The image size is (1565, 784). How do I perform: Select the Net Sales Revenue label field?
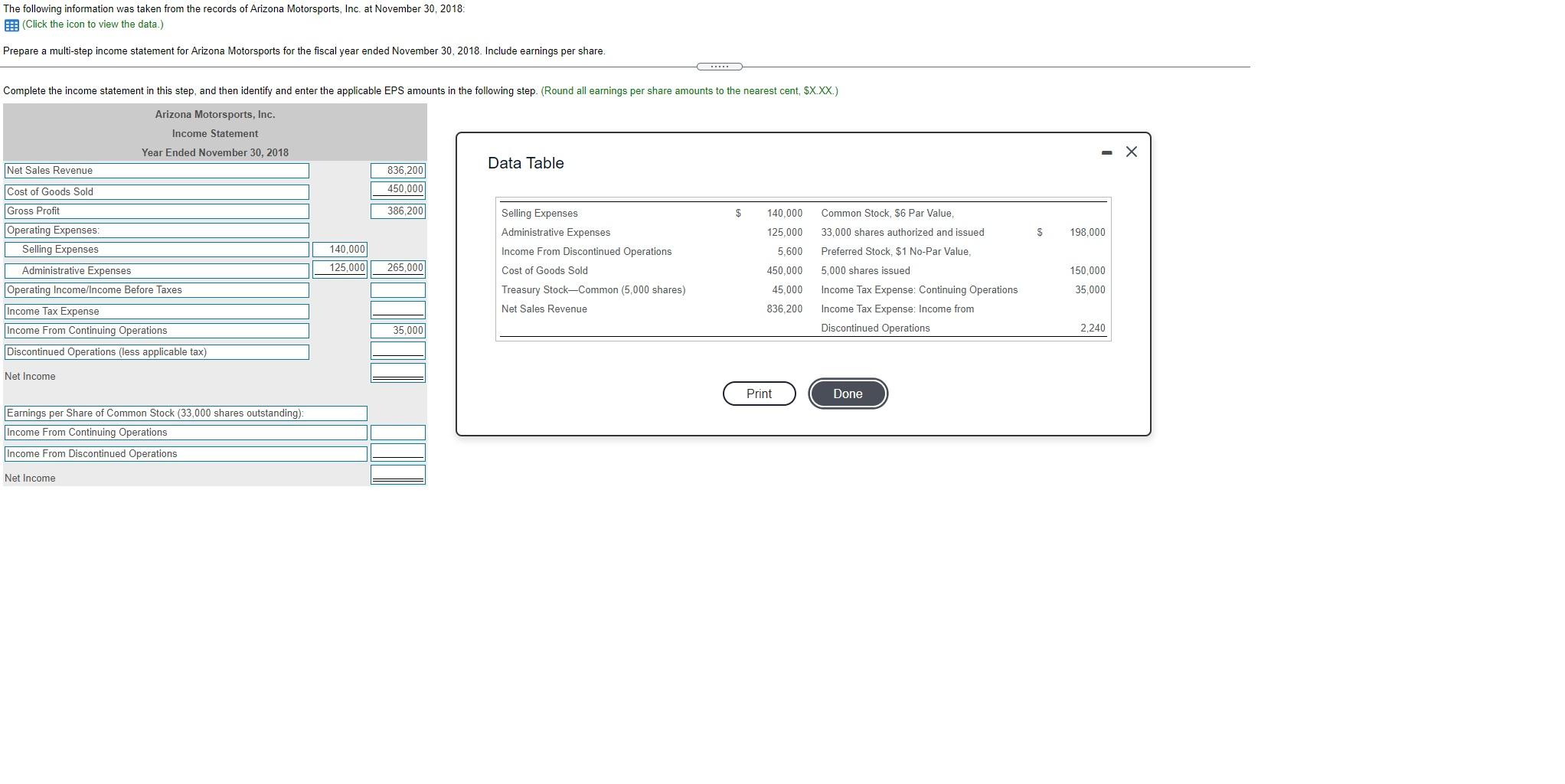(157, 171)
